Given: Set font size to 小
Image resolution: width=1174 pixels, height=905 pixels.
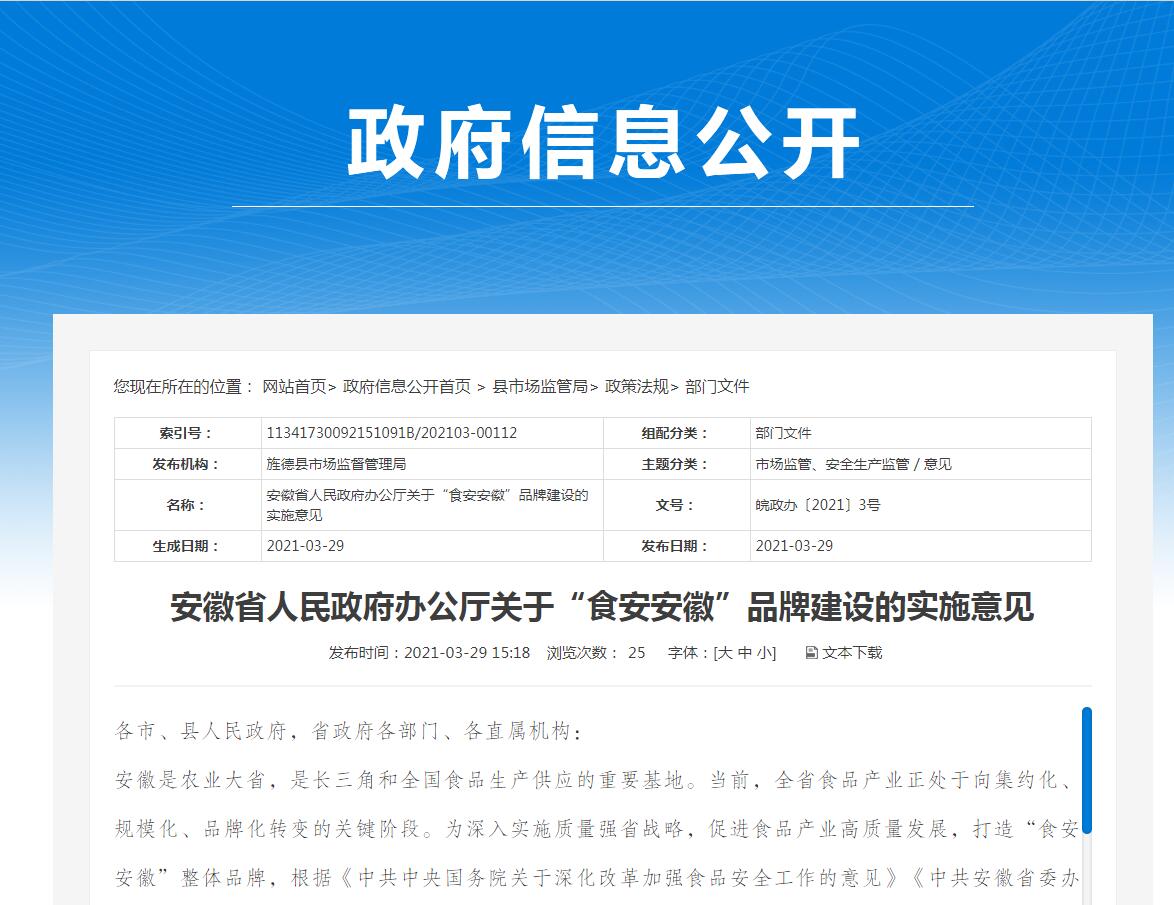Looking at the screenshot, I should tap(764, 653).
